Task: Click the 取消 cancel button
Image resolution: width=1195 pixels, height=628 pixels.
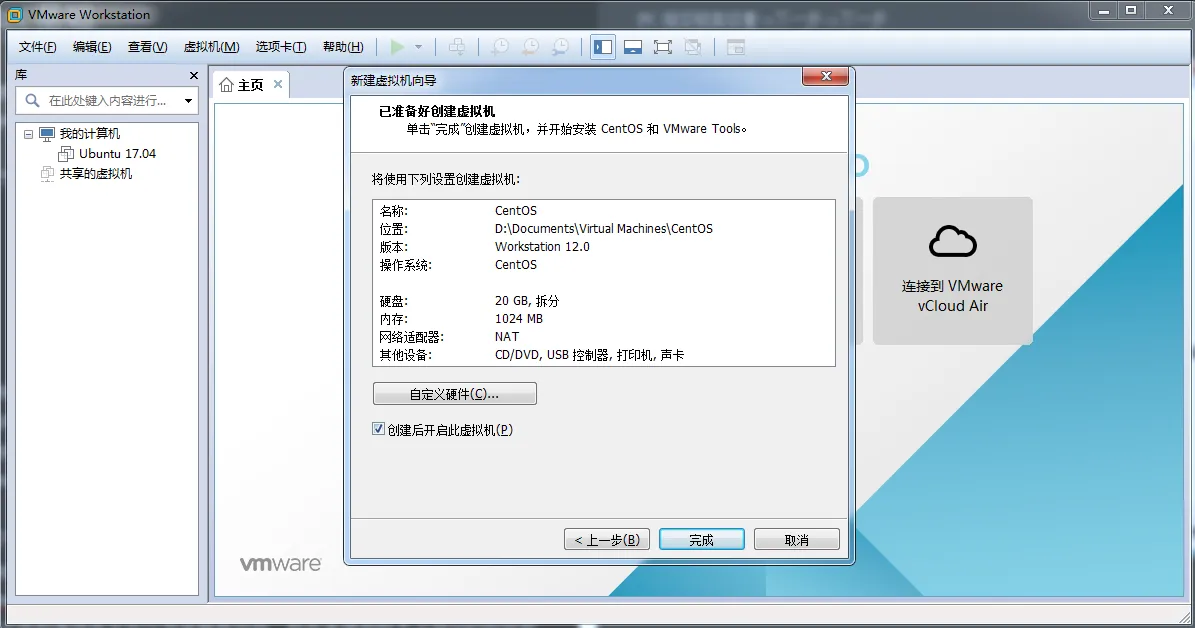Action: coord(797,540)
